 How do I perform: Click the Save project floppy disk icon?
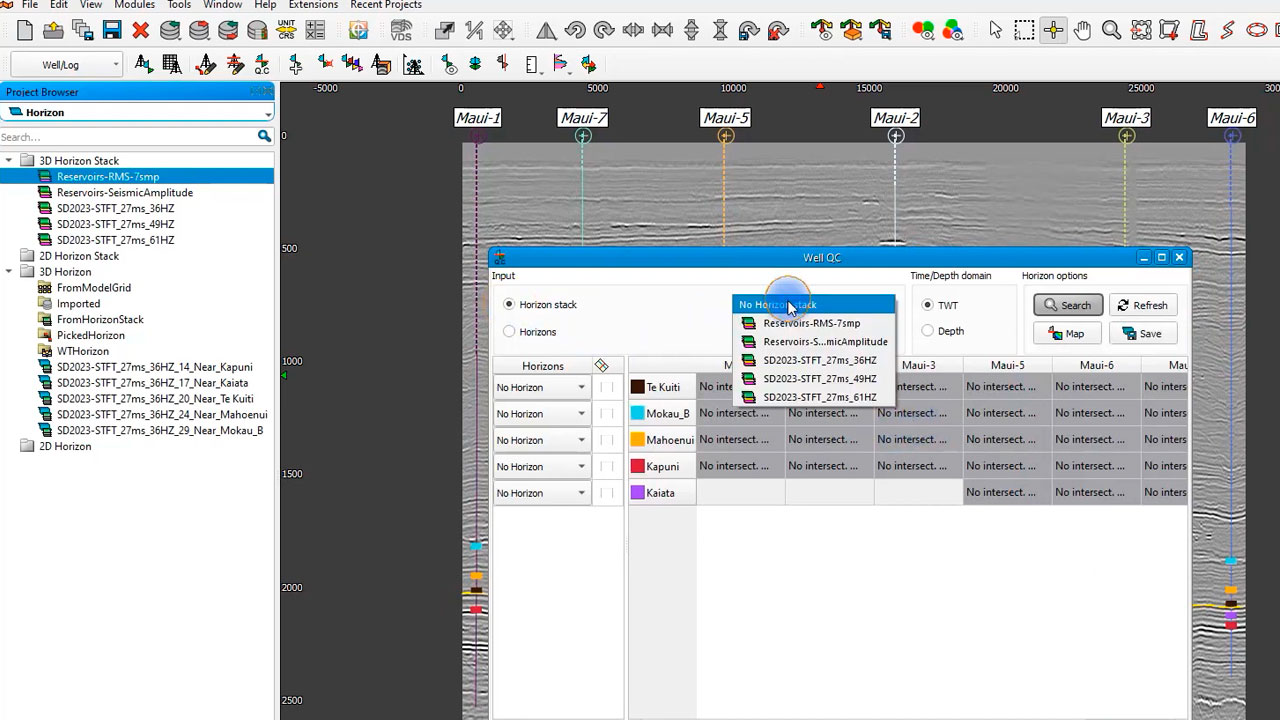click(111, 31)
